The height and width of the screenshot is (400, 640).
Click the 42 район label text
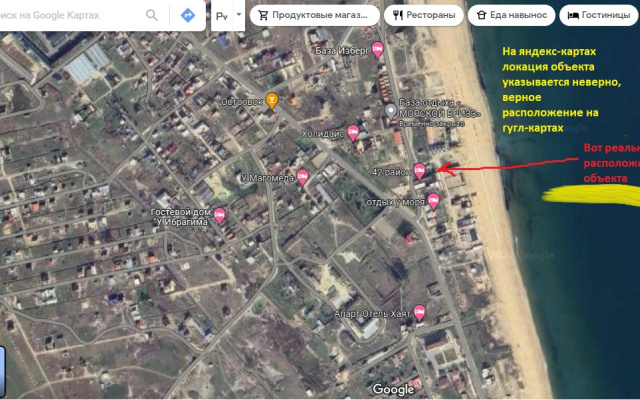(x=391, y=172)
